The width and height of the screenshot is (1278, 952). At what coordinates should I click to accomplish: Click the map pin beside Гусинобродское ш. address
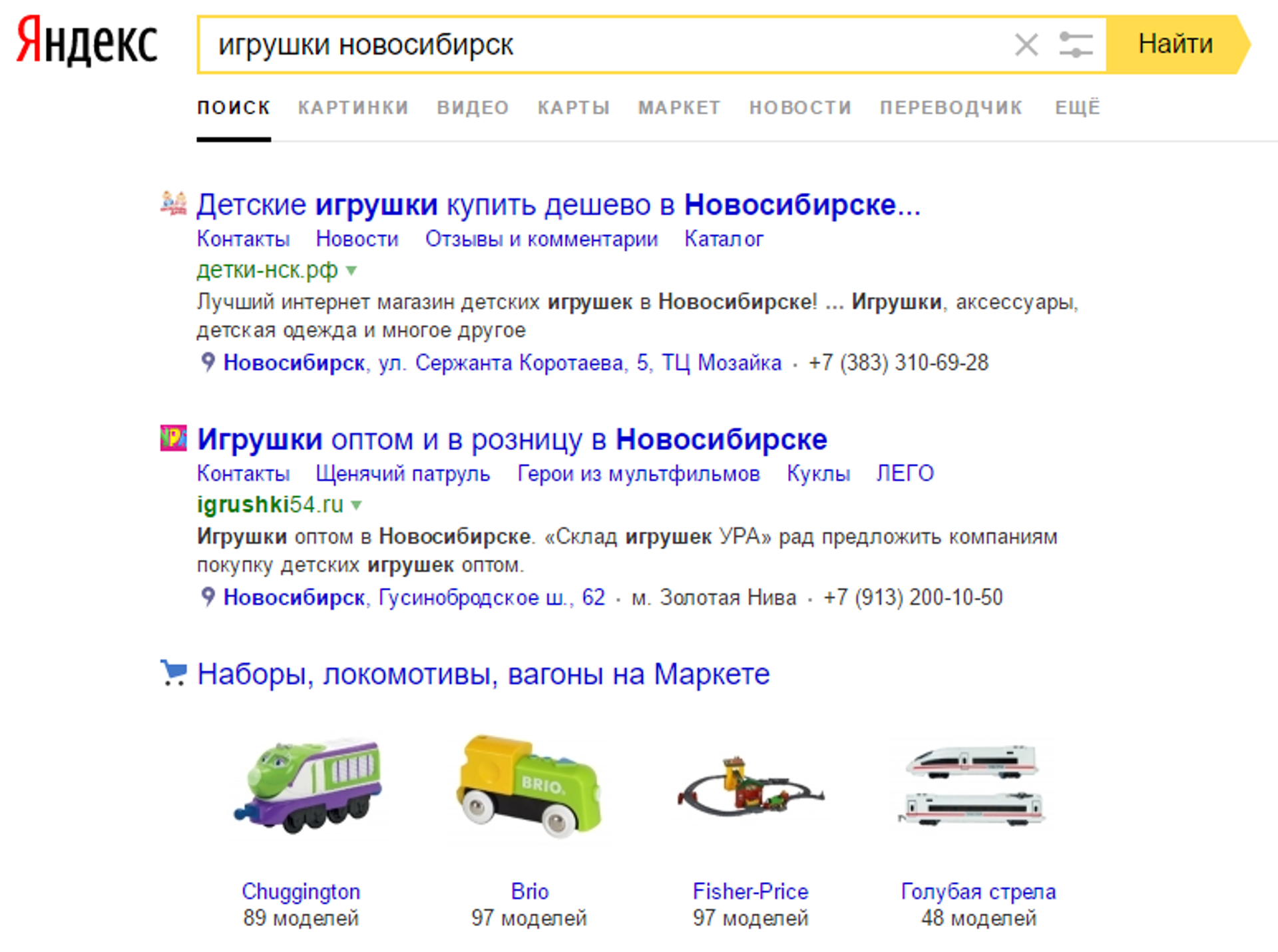pos(208,596)
